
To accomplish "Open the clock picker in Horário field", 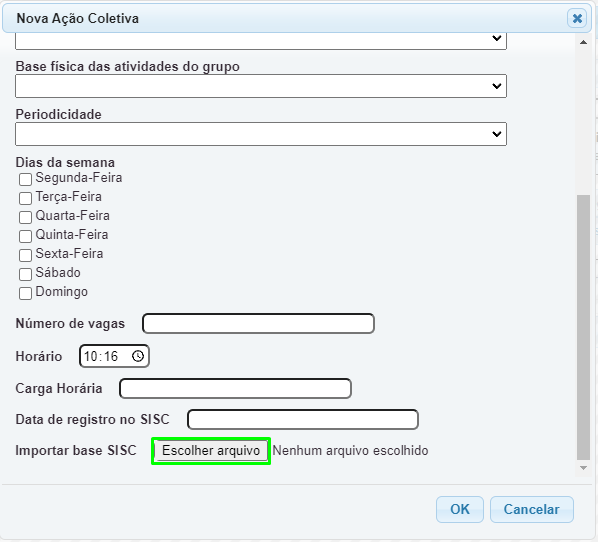I will pyautogui.click(x=138, y=356).
